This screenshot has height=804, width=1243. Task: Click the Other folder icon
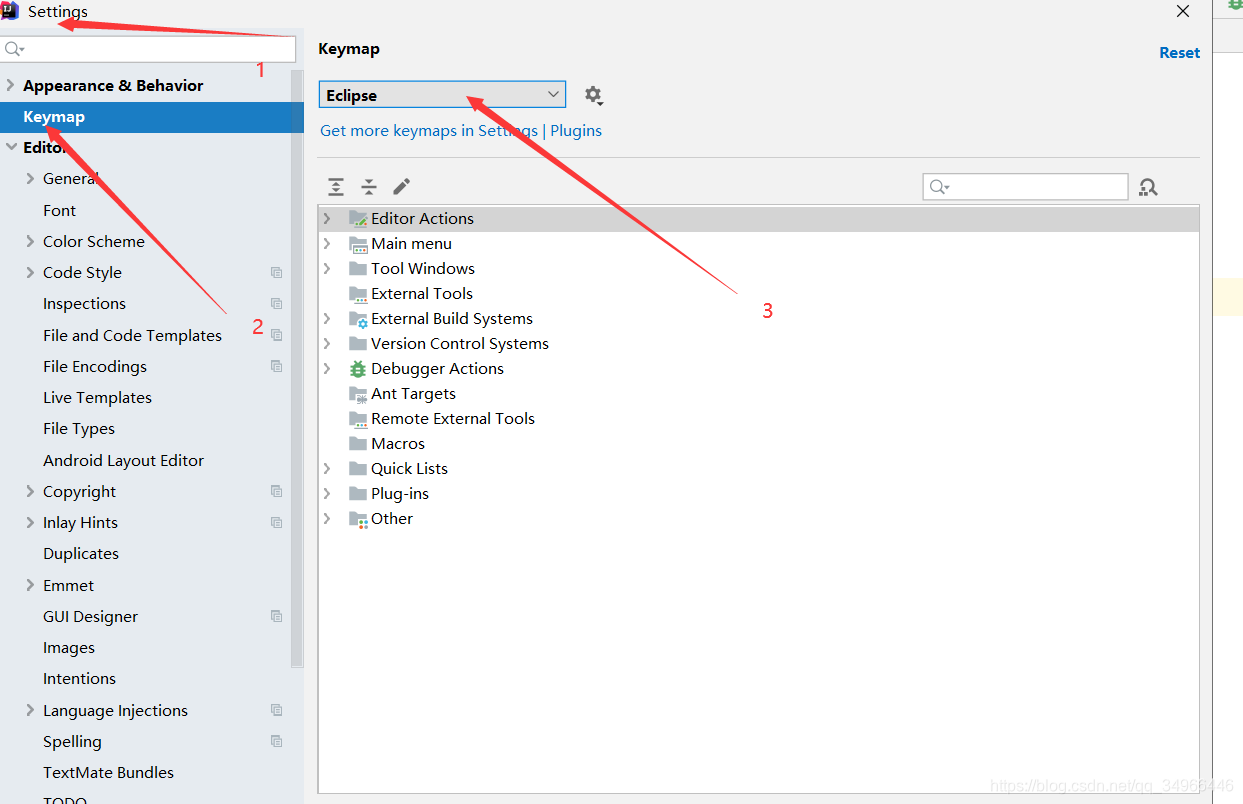[358, 519]
